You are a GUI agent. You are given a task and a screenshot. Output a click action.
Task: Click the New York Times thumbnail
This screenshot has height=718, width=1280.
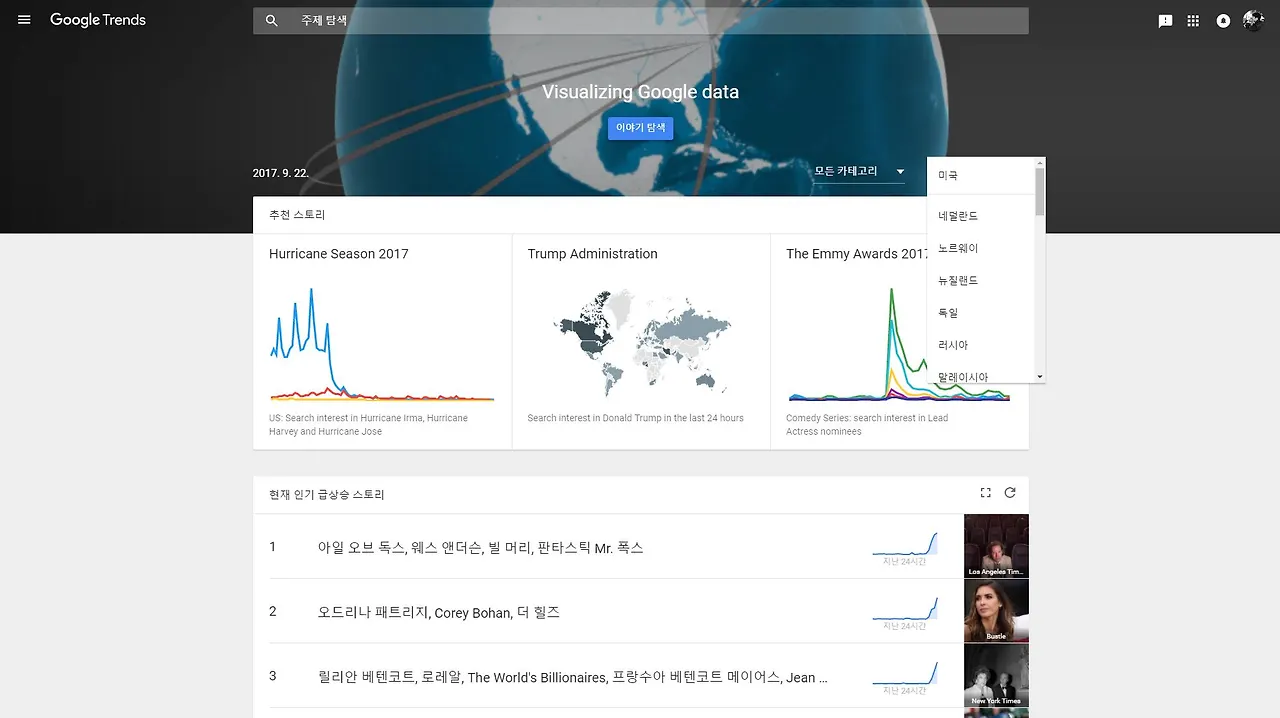tap(996, 675)
